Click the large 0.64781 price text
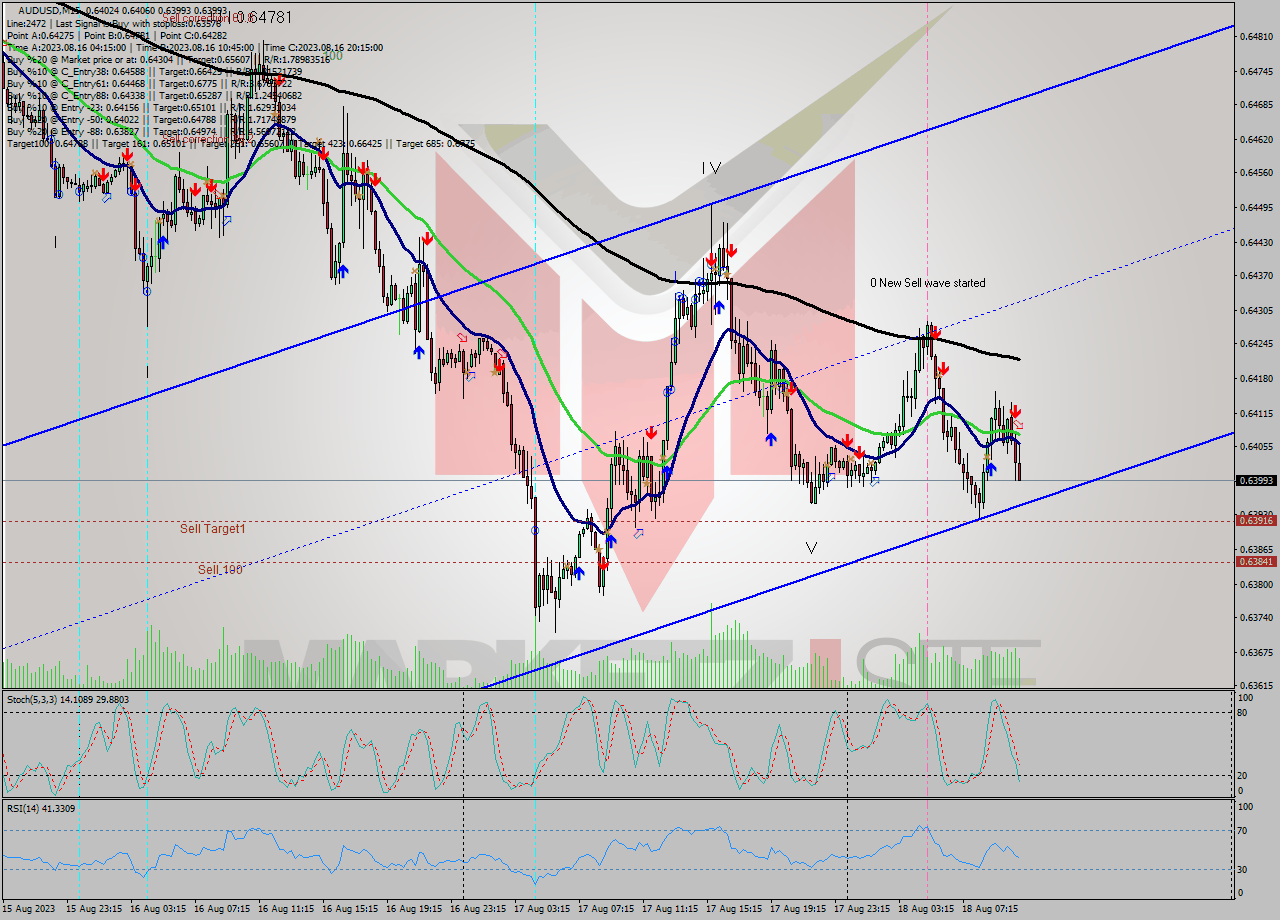 [x=265, y=16]
